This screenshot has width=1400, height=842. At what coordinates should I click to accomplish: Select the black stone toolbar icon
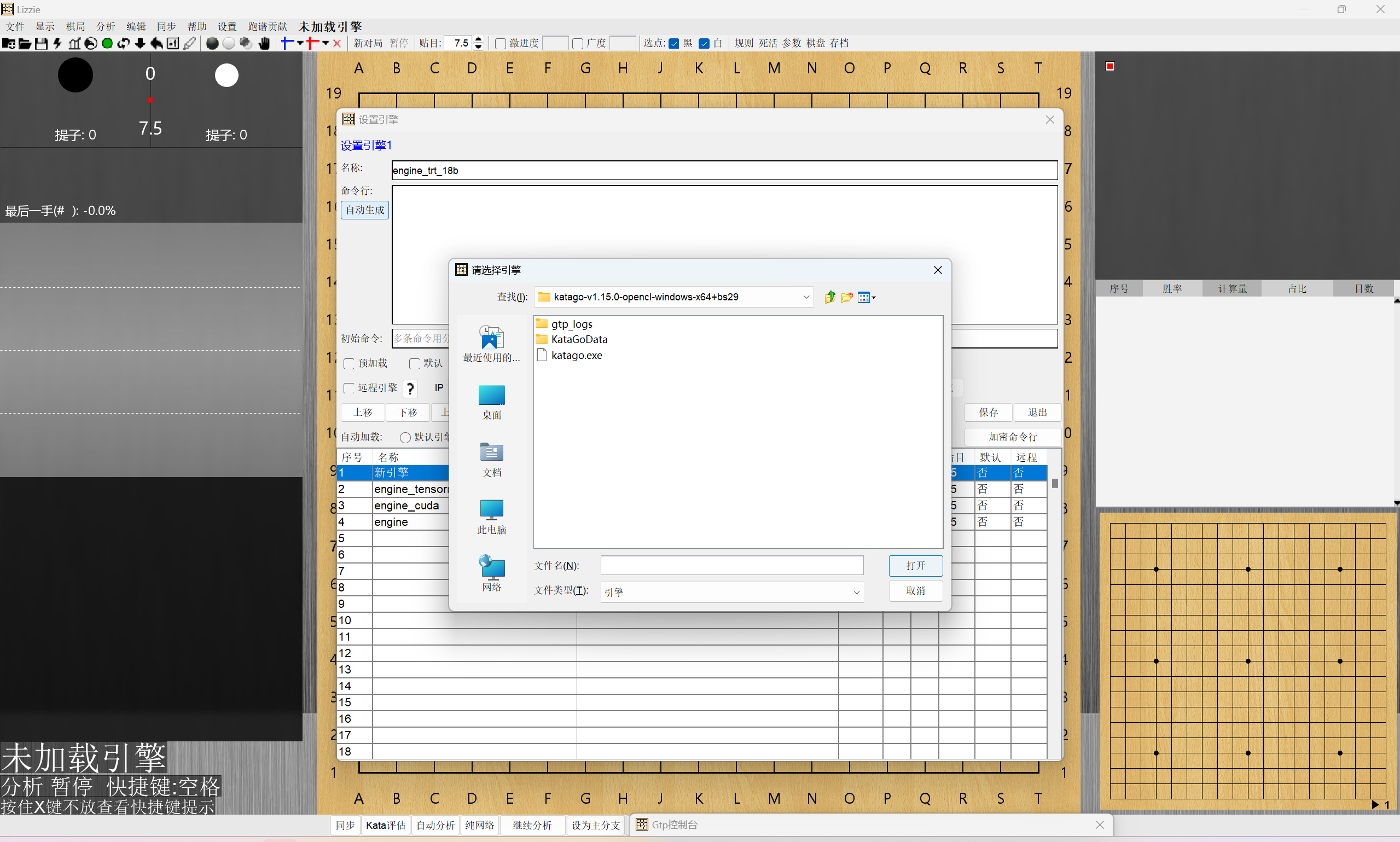pyautogui.click(x=212, y=43)
